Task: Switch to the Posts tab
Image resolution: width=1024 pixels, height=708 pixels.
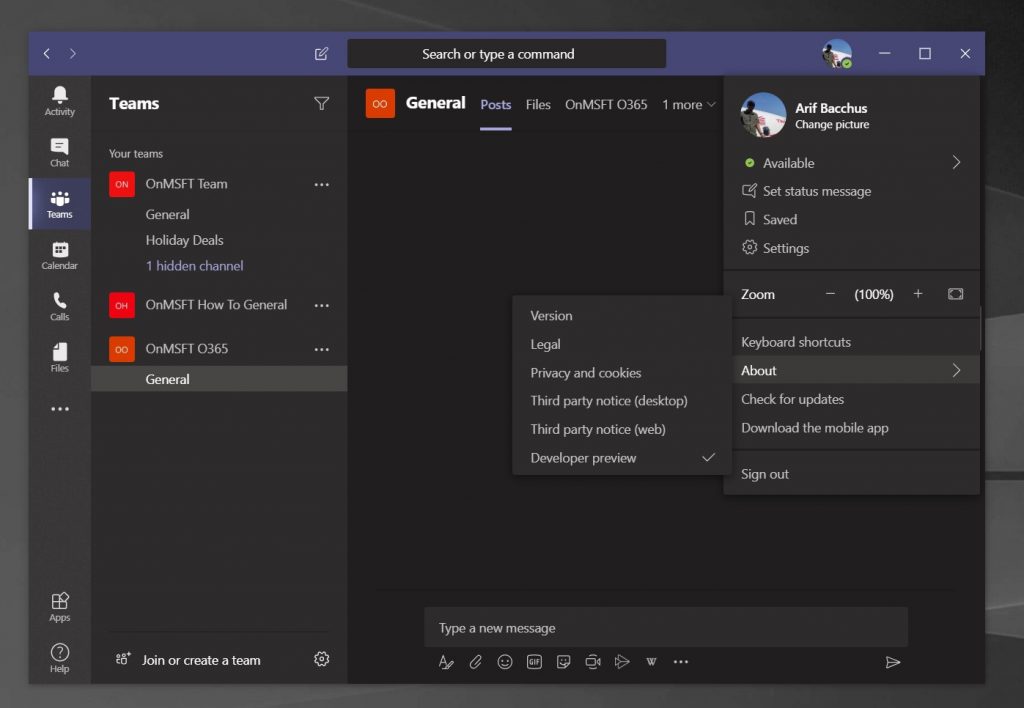Action: click(496, 105)
